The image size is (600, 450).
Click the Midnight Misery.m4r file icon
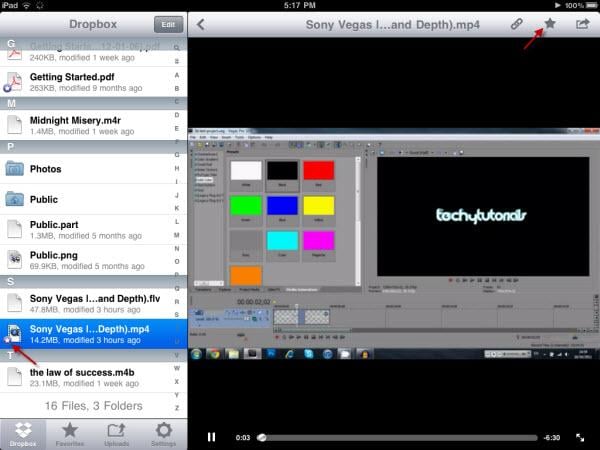pyautogui.click(x=15, y=125)
